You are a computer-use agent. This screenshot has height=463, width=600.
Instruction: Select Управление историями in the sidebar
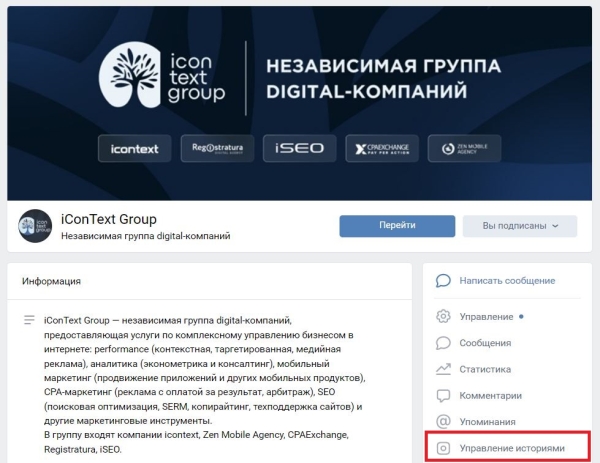[x=512, y=449]
